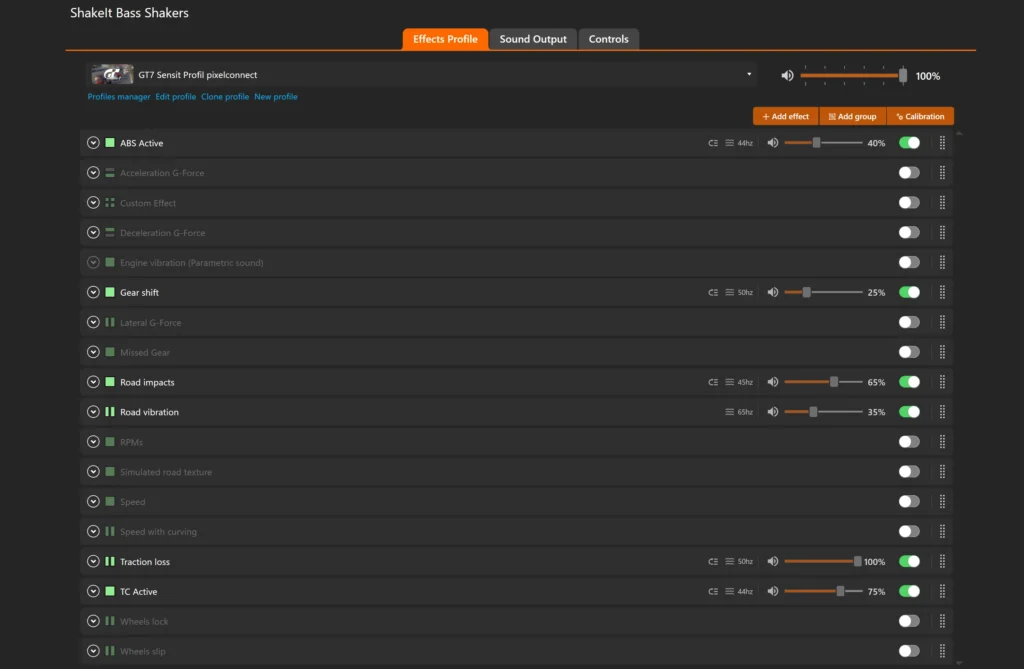
Task: Switch to the Sound Output tab
Action: click(x=533, y=39)
